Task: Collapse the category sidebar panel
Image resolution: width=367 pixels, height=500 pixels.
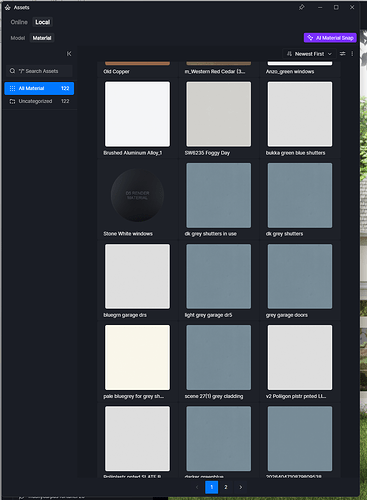Action: [69, 54]
